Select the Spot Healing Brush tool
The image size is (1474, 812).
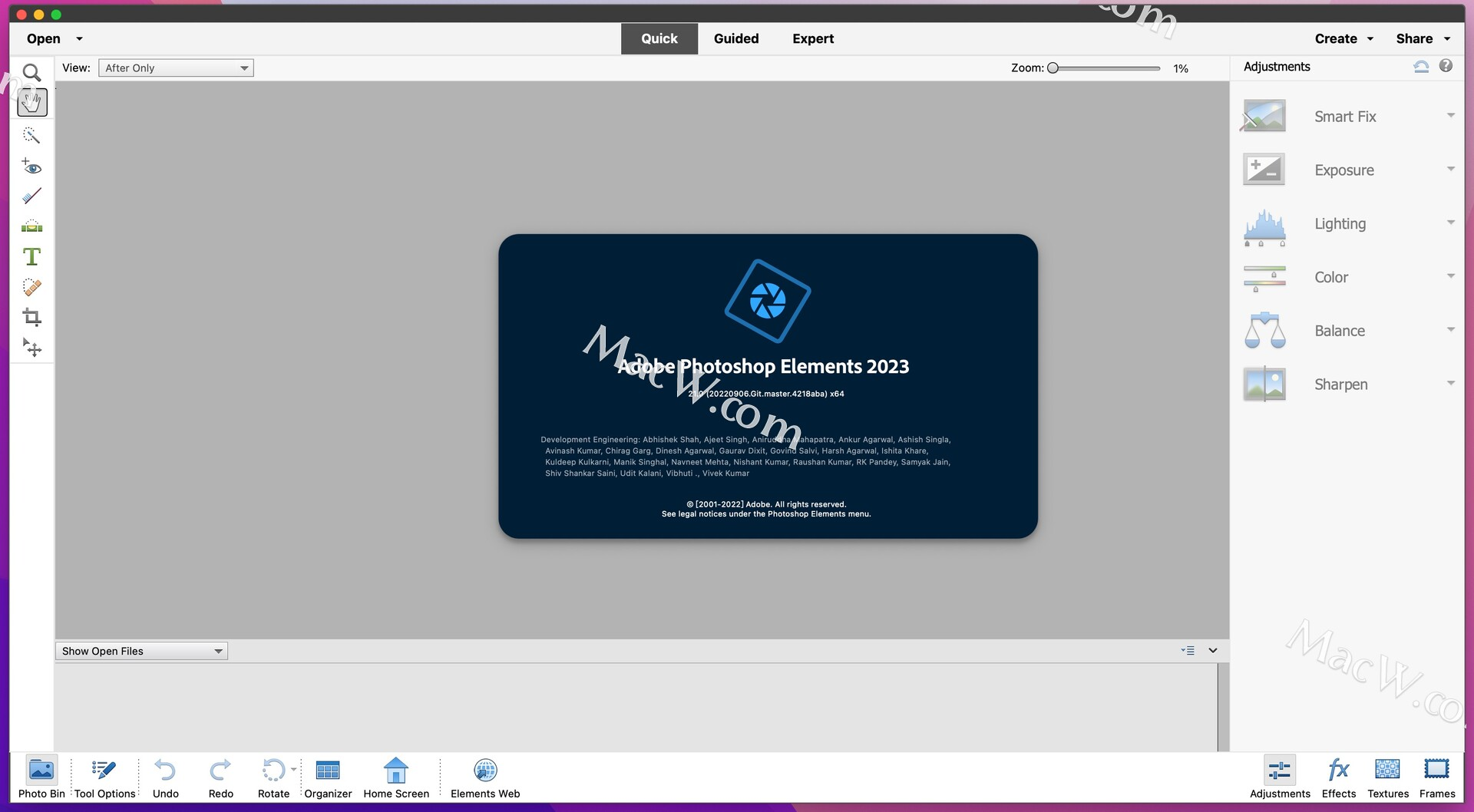(31, 287)
